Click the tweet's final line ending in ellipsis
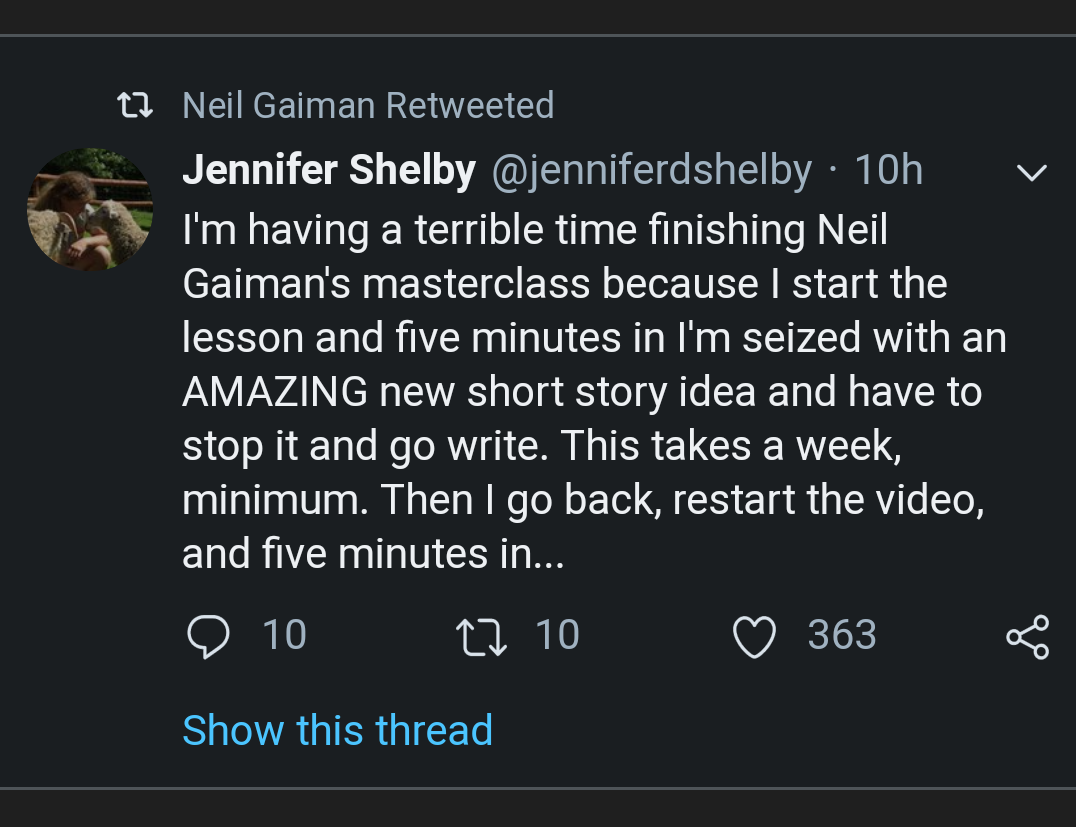 point(373,554)
